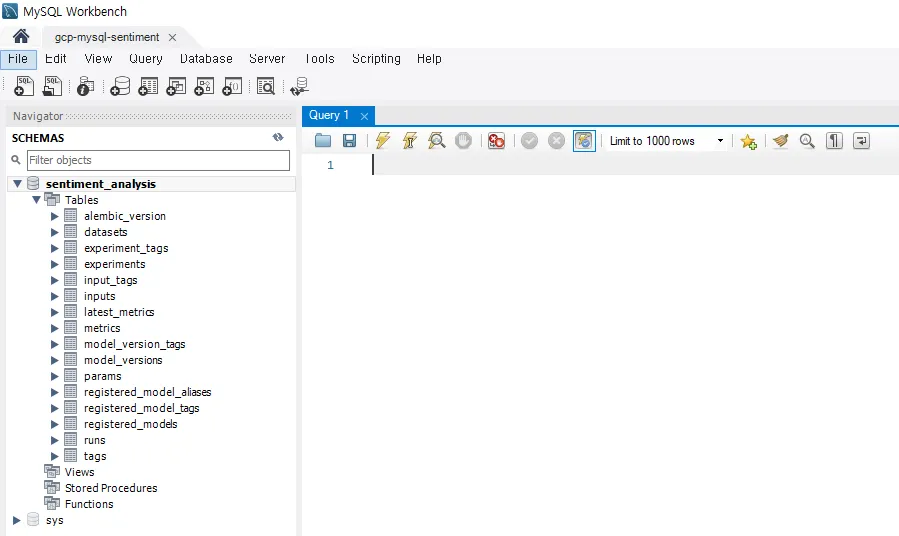
Task: Expand the alembic_version table
Action: (x=54, y=216)
